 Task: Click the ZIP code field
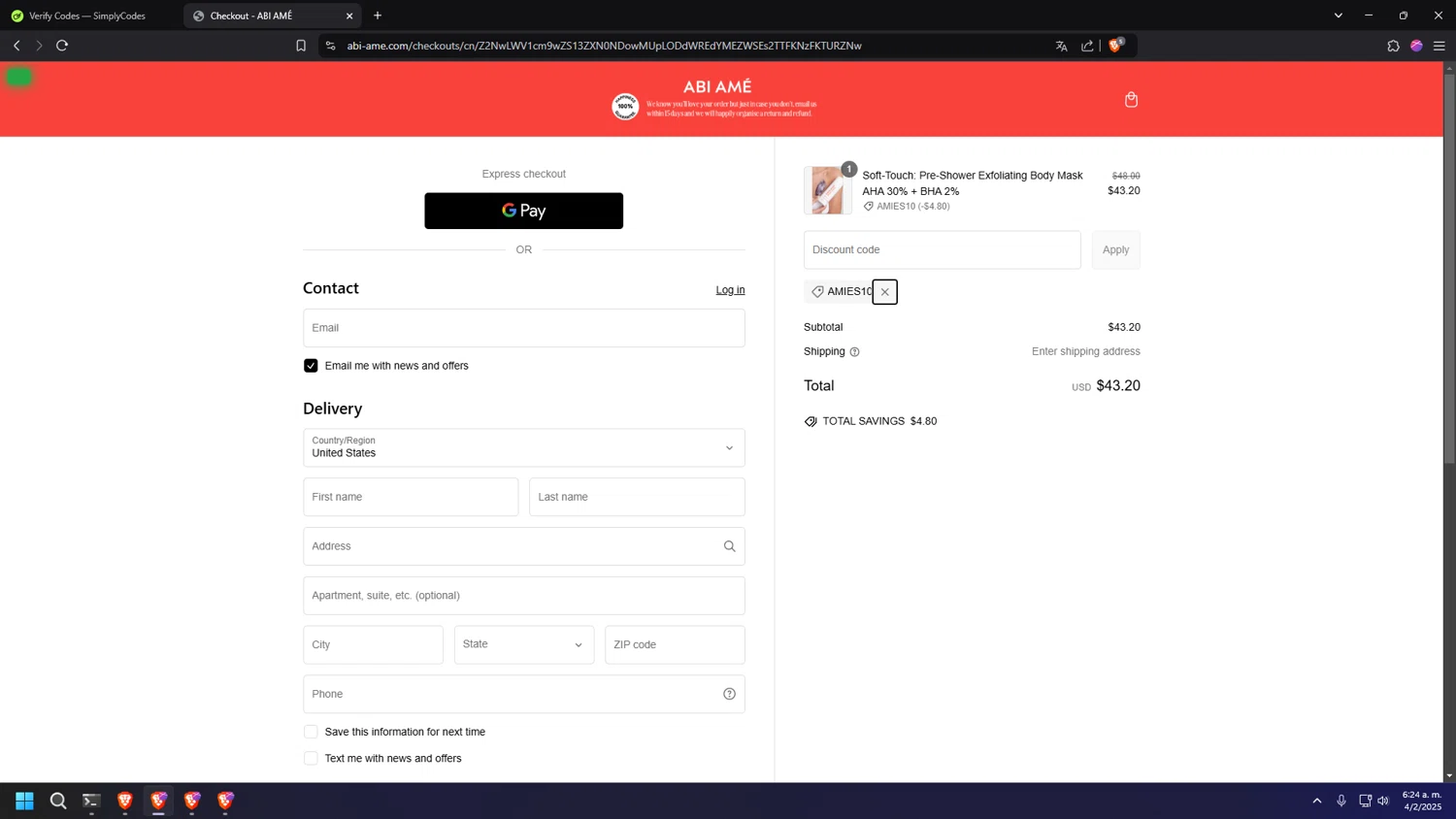(x=675, y=645)
